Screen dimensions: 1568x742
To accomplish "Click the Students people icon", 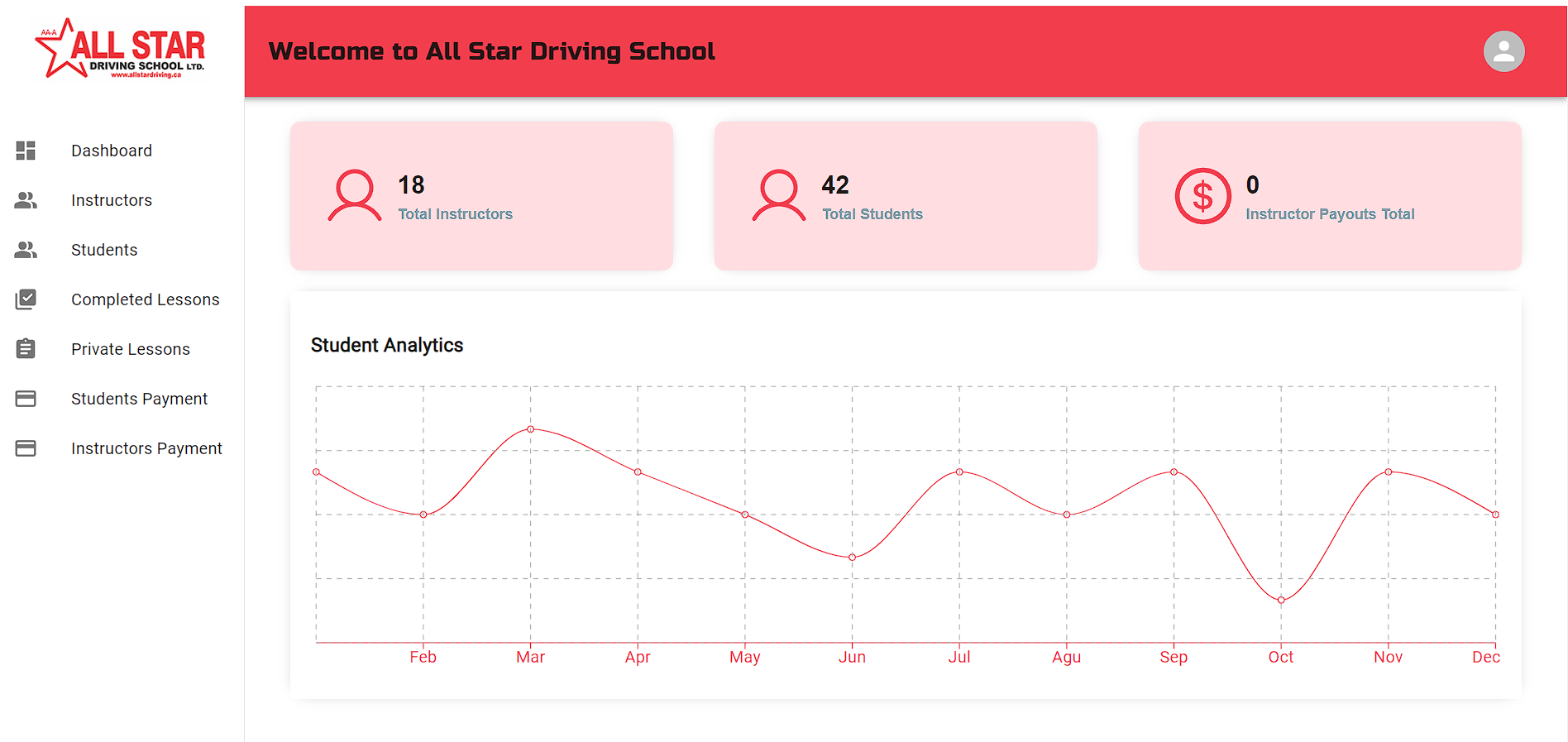I will [x=26, y=250].
